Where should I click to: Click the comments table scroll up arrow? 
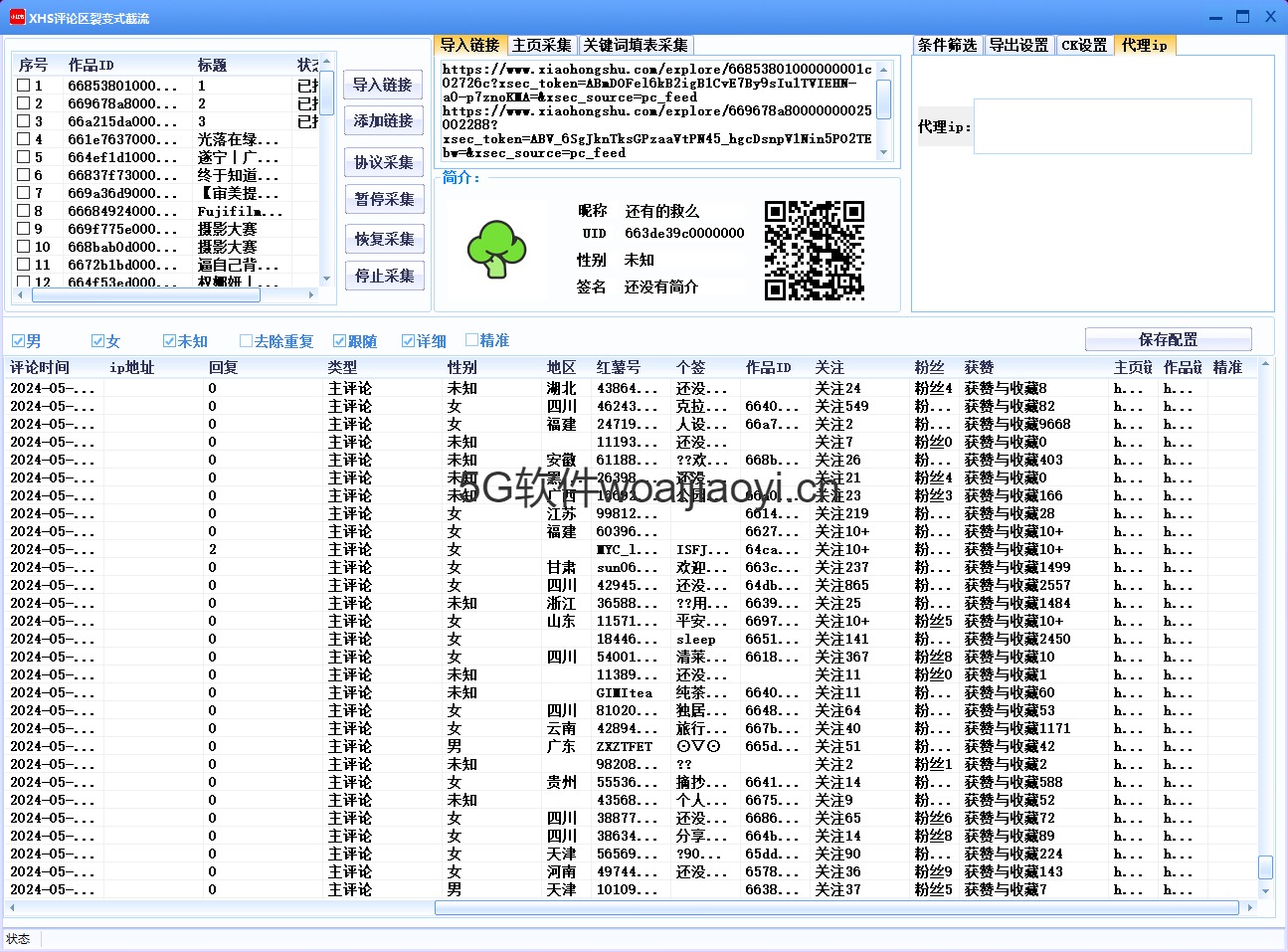coord(1265,365)
